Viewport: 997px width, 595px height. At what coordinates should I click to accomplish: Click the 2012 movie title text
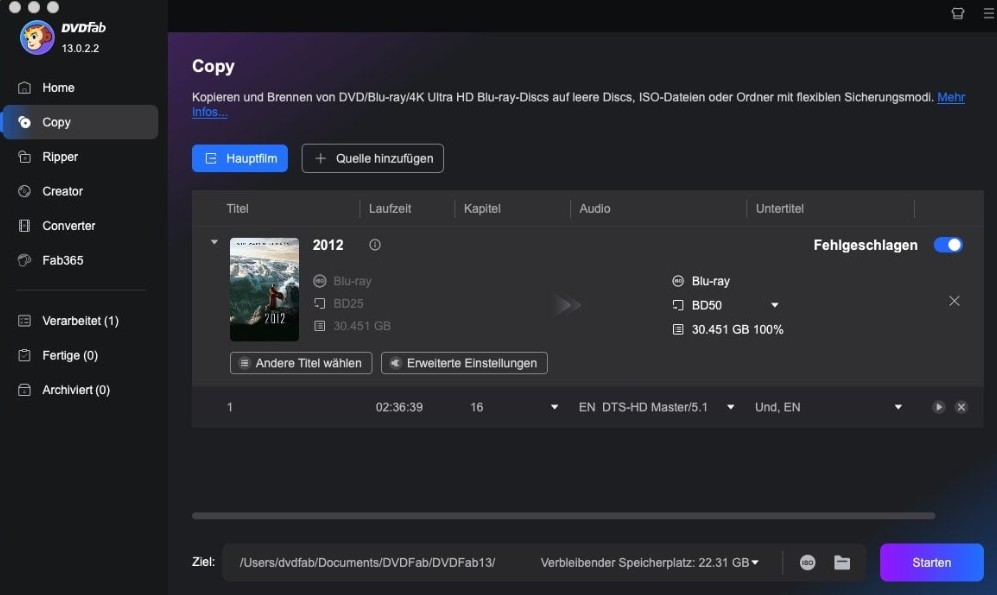pos(328,245)
